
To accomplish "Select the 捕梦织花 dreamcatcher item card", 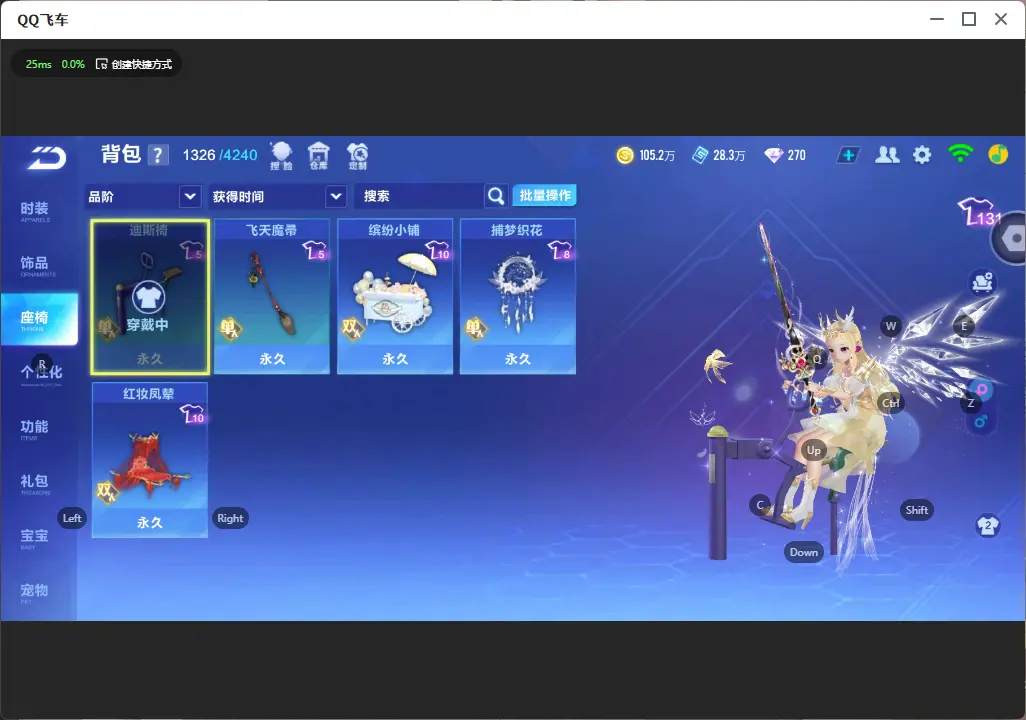I will tap(518, 297).
